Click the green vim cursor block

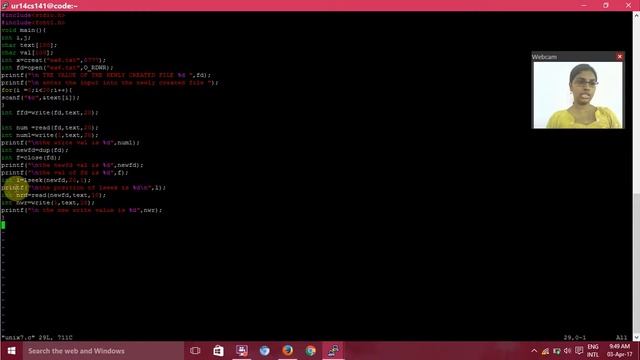pyautogui.click(x=3, y=225)
